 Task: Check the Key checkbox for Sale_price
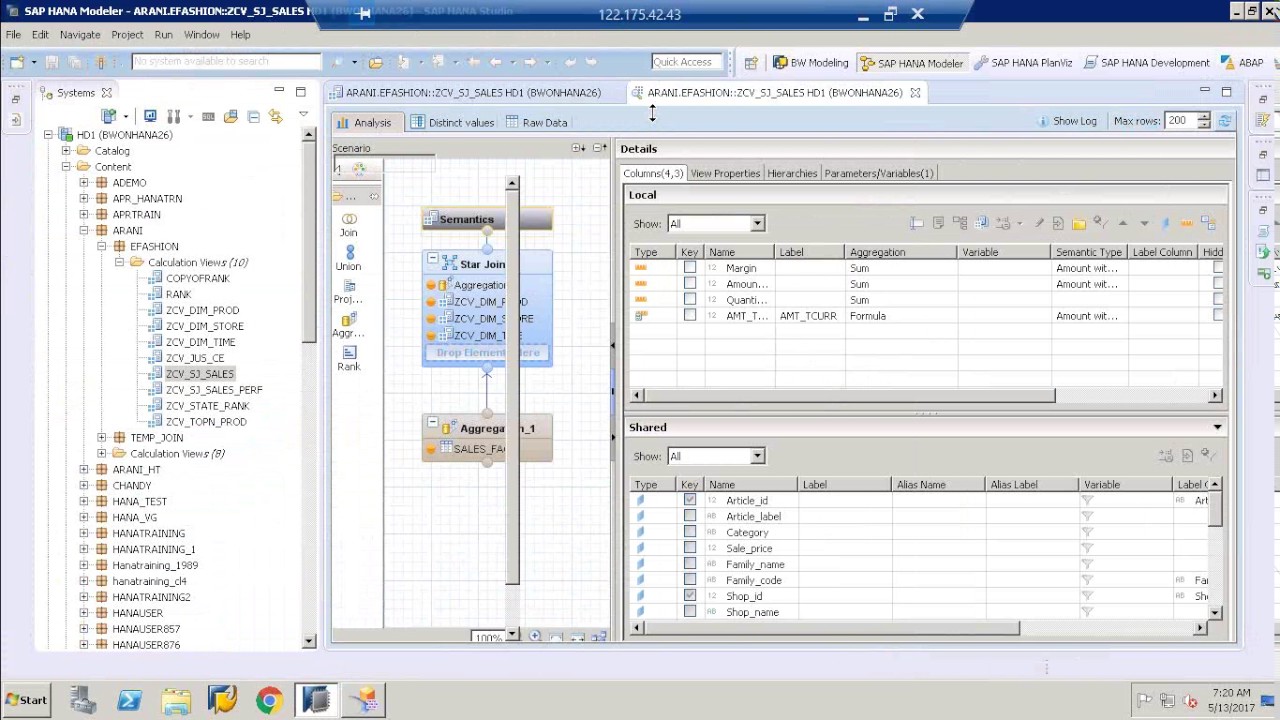click(689, 548)
